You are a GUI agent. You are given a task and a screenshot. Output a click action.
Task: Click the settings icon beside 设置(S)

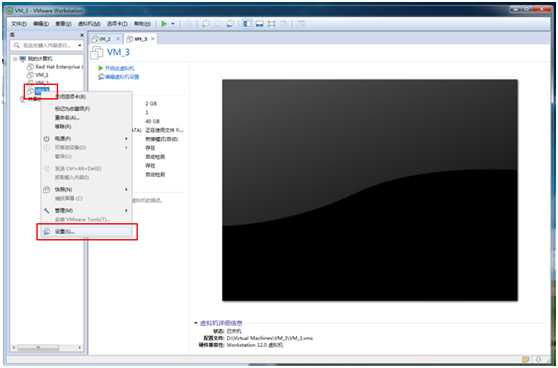[x=47, y=232]
